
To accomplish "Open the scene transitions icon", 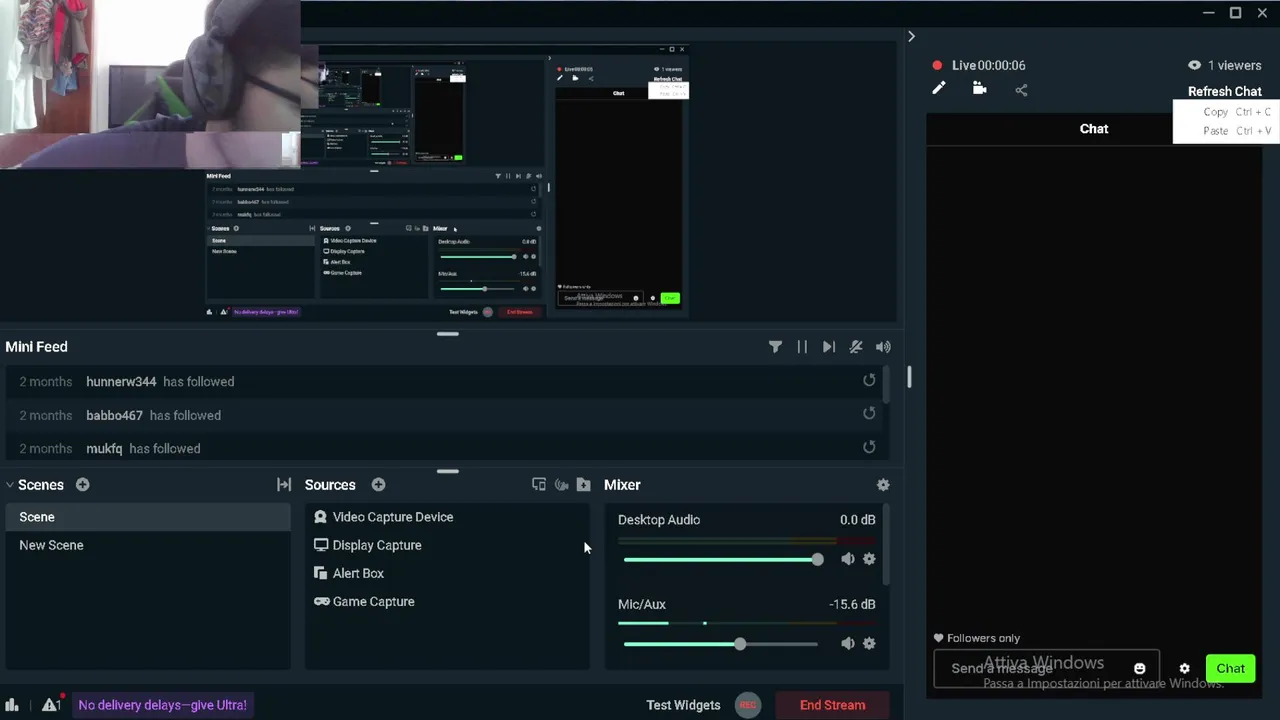I will (284, 484).
